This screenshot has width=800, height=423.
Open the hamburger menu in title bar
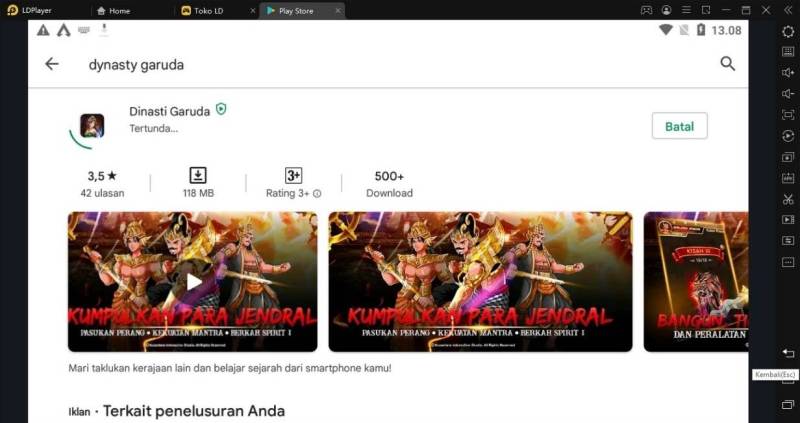coord(686,10)
